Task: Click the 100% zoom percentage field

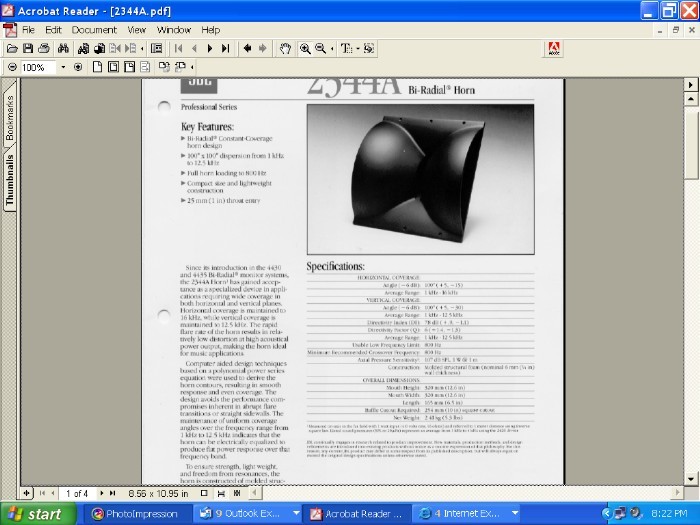Action: tap(38, 67)
